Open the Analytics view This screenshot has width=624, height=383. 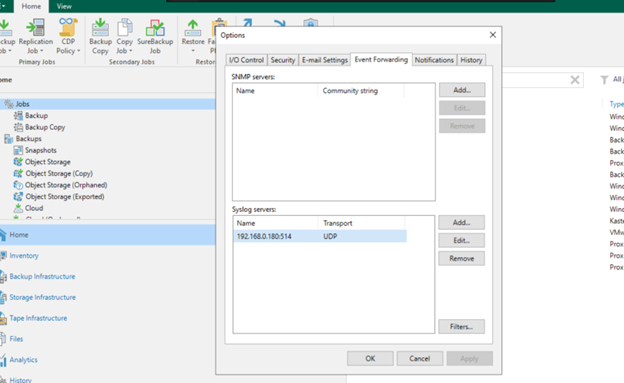(x=23, y=360)
